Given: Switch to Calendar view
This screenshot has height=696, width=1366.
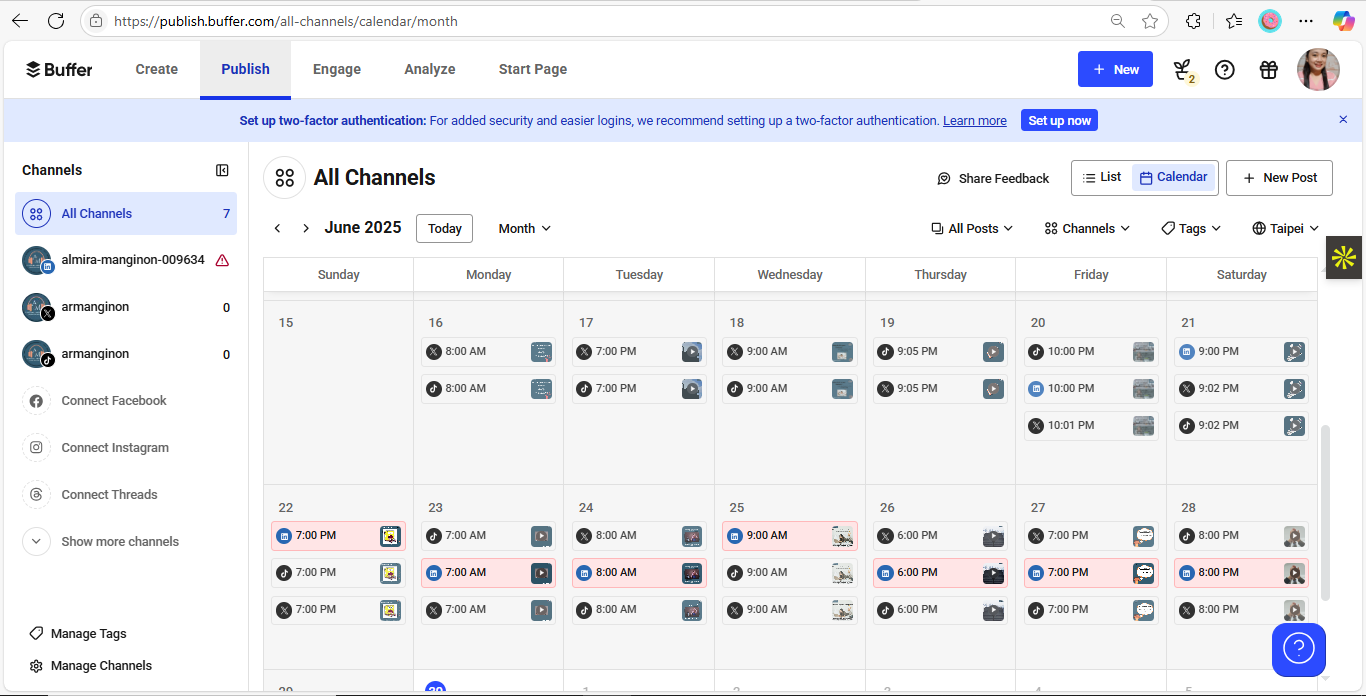Looking at the screenshot, I should point(1174,177).
